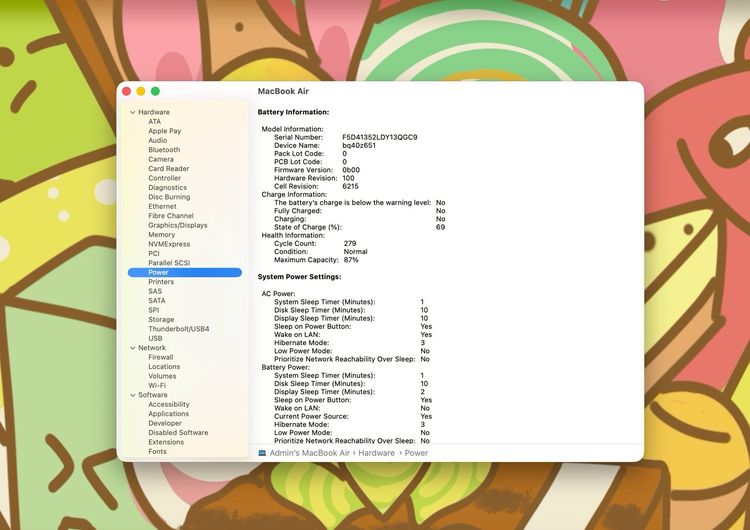Select Firewall under Network
This screenshot has width=750, height=530.
[x=160, y=357]
